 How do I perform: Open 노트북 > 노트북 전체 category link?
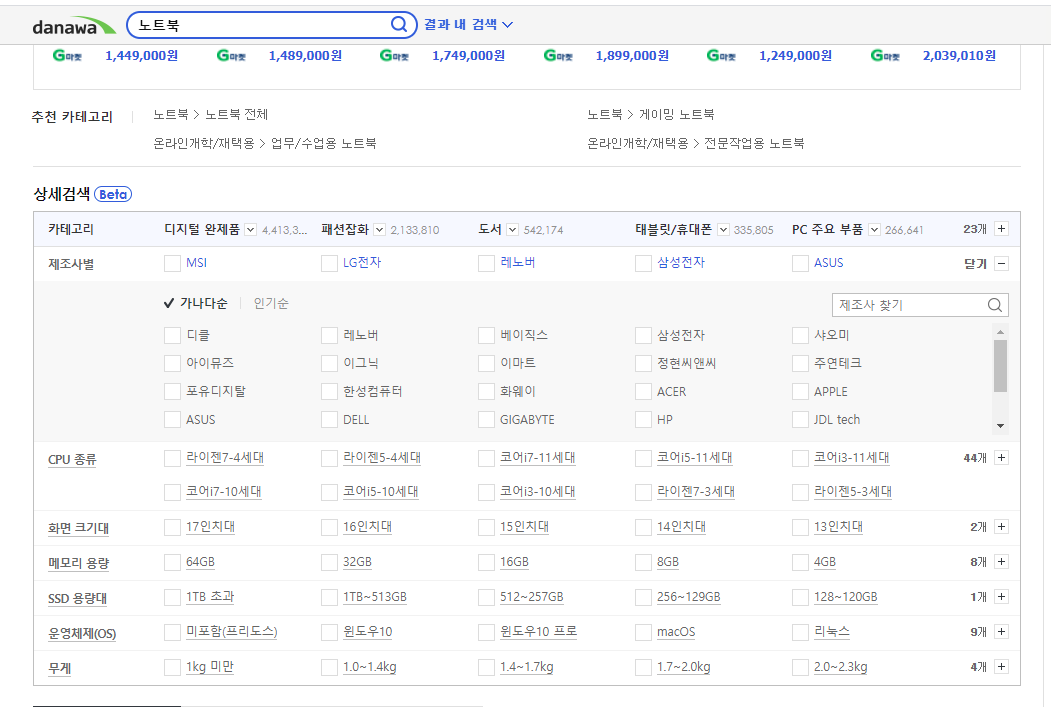(x=210, y=115)
